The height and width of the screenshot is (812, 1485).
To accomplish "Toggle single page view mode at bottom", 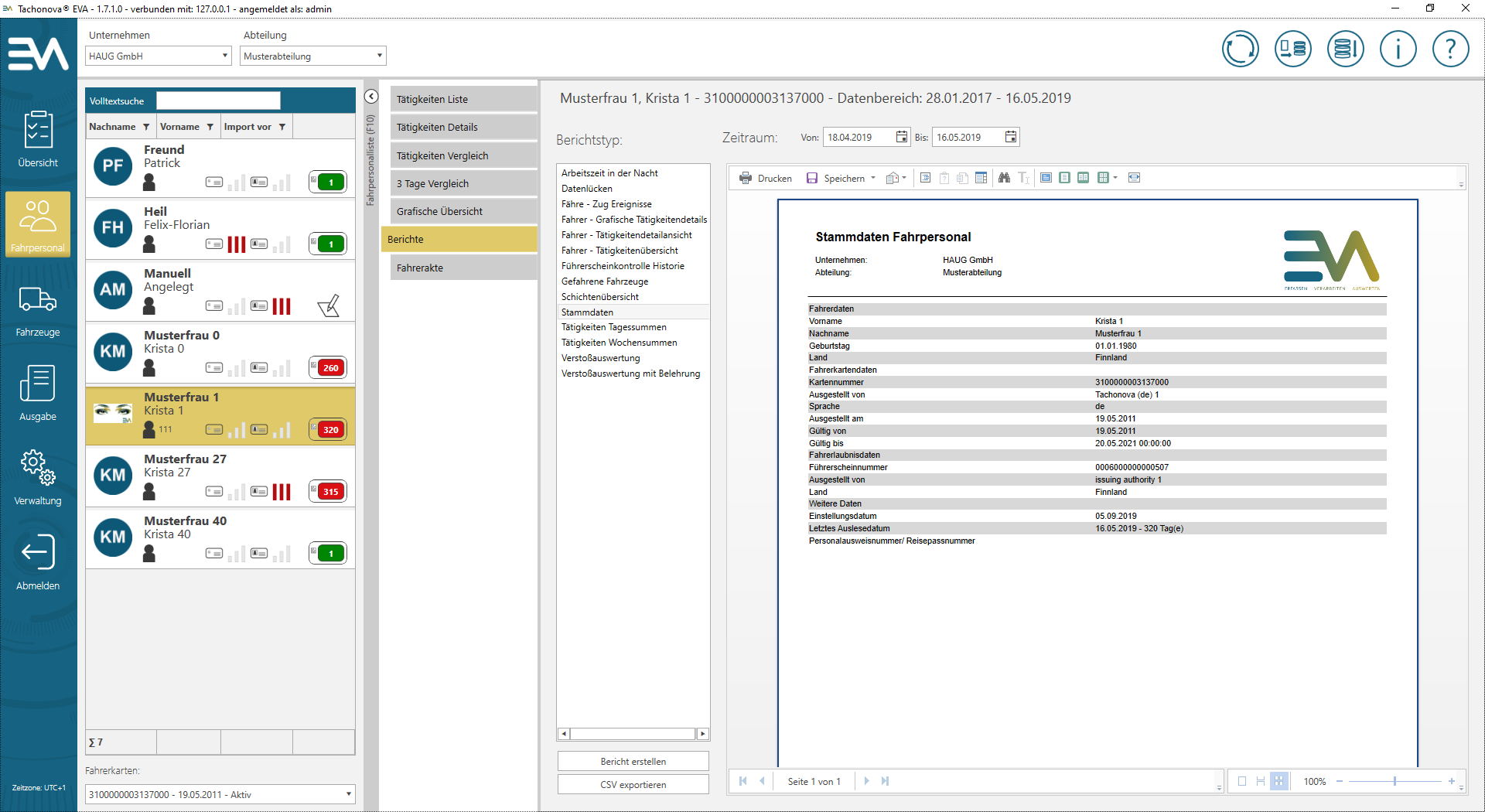I will point(1242,781).
